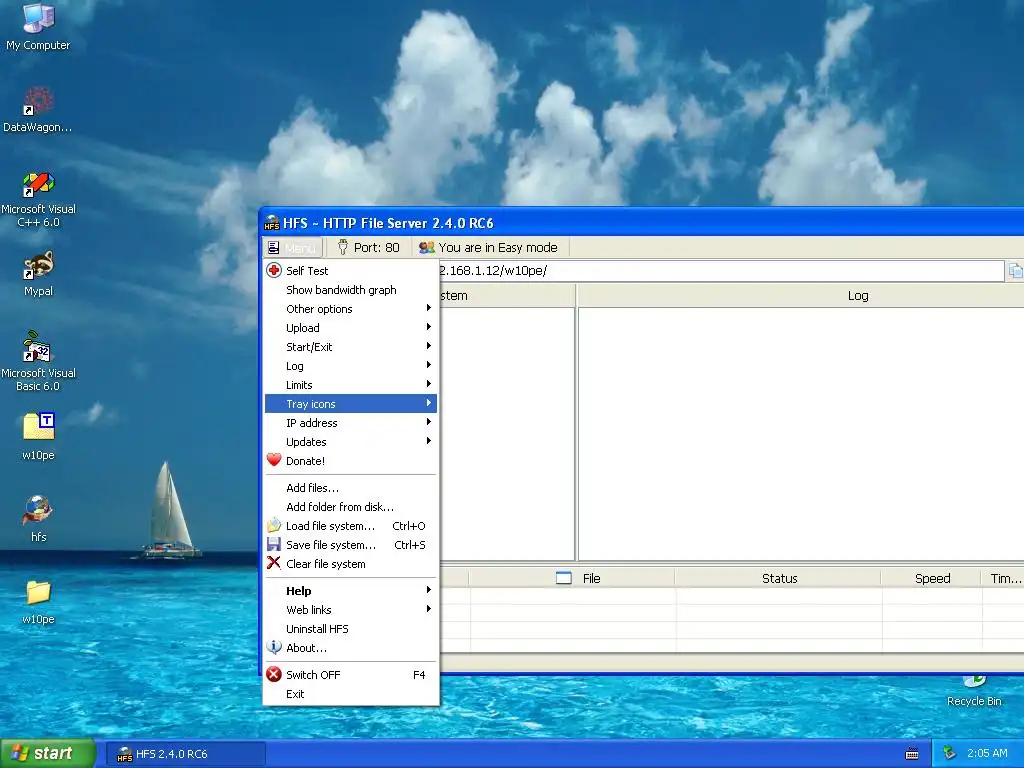Click the HFS 2.4.0 RC6 taskbar button

coord(186,754)
